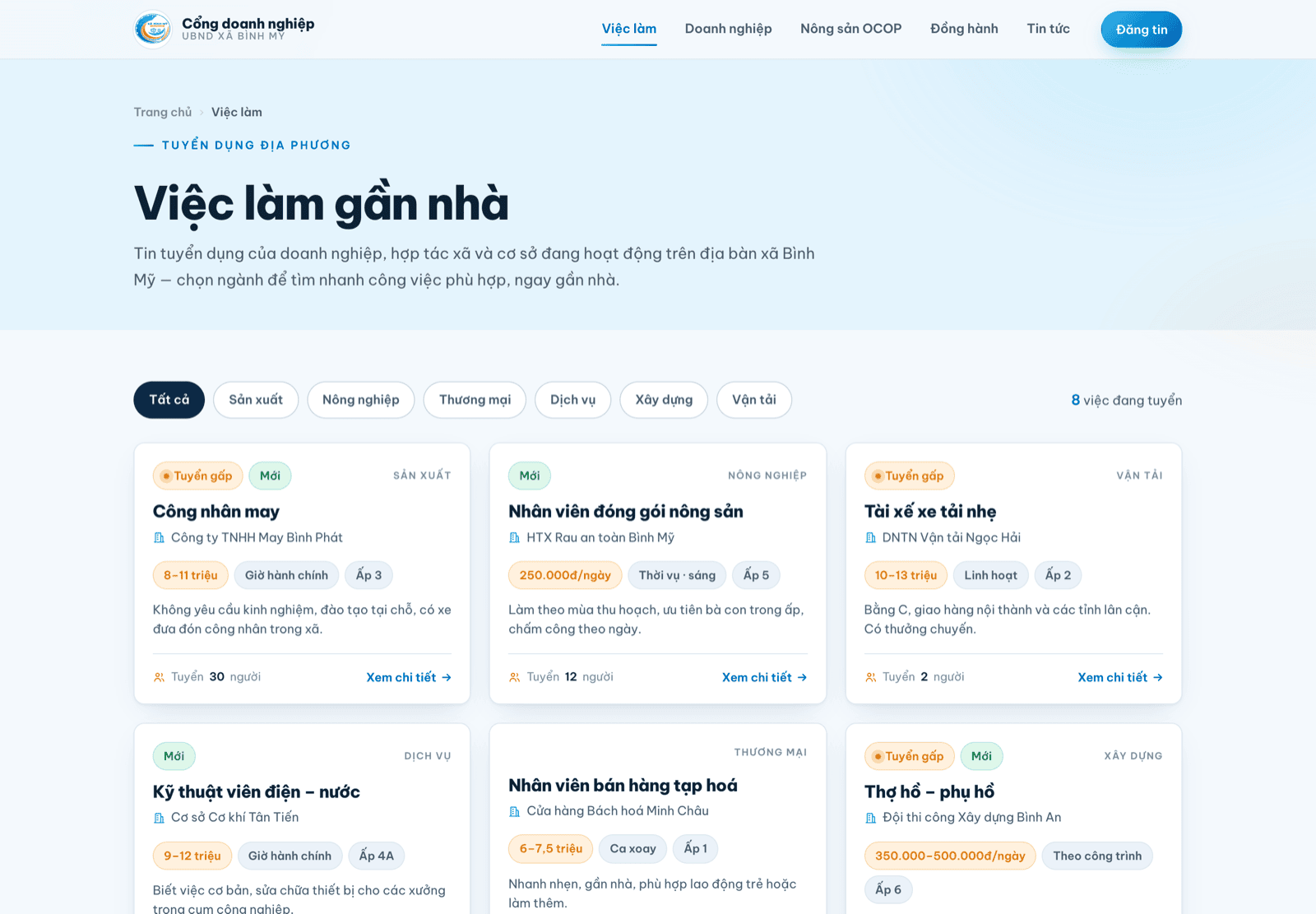This screenshot has height=914, width=1316.
Task: Click people icon next to Tuyển 12 người
Action: pyautogui.click(x=515, y=677)
